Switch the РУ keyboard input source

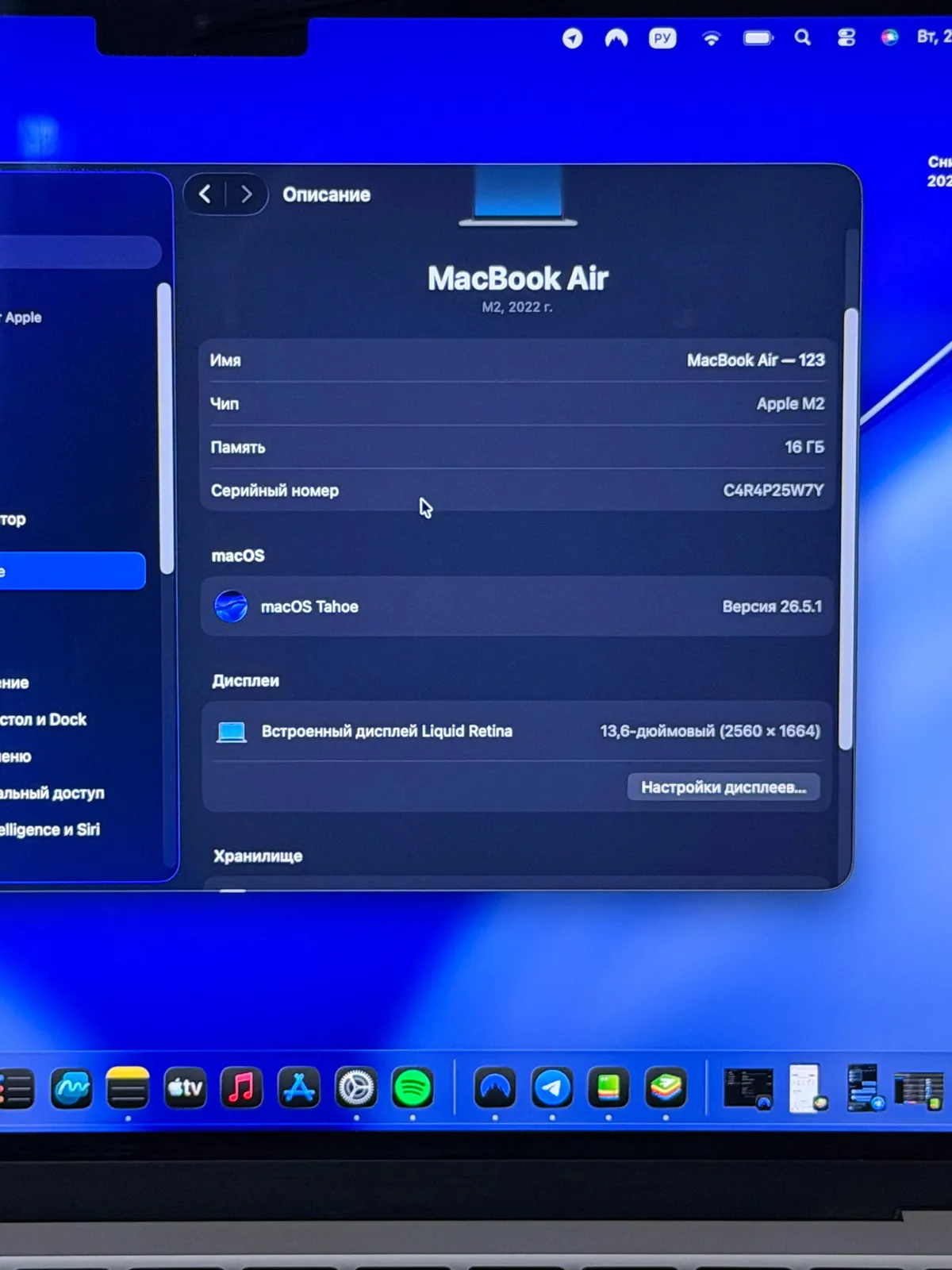(x=662, y=38)
